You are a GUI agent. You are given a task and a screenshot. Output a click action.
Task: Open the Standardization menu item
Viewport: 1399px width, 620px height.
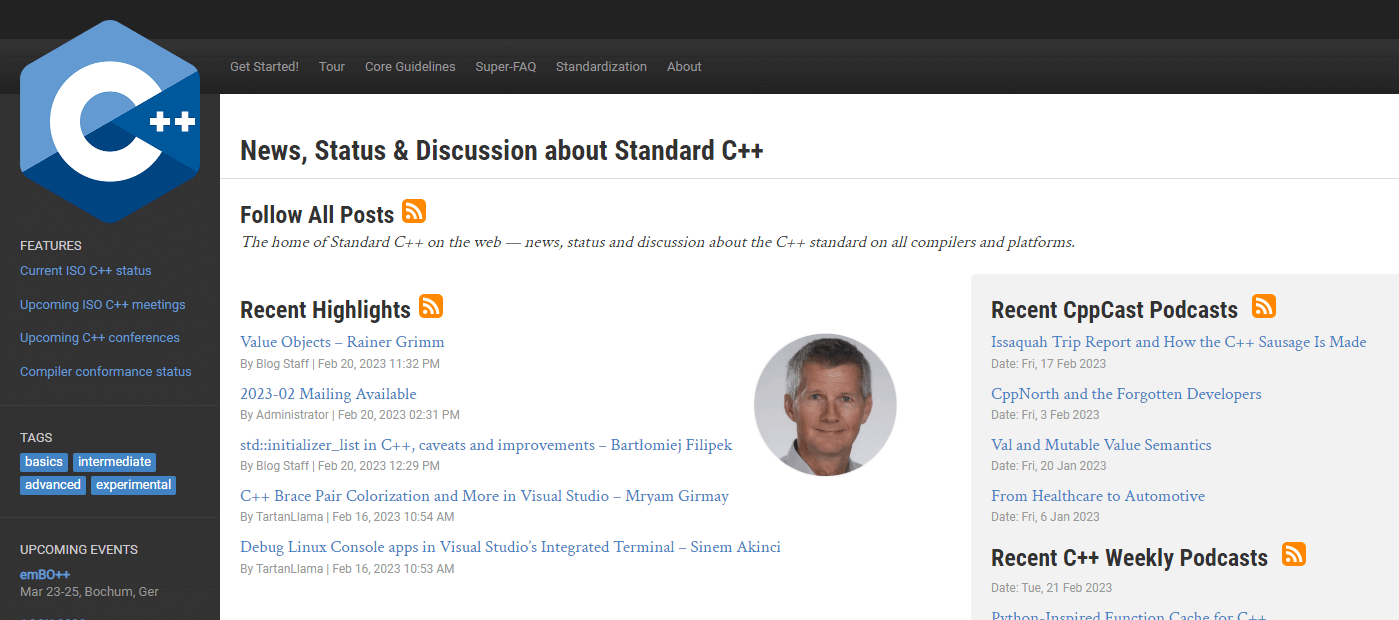tap(601, 67)
